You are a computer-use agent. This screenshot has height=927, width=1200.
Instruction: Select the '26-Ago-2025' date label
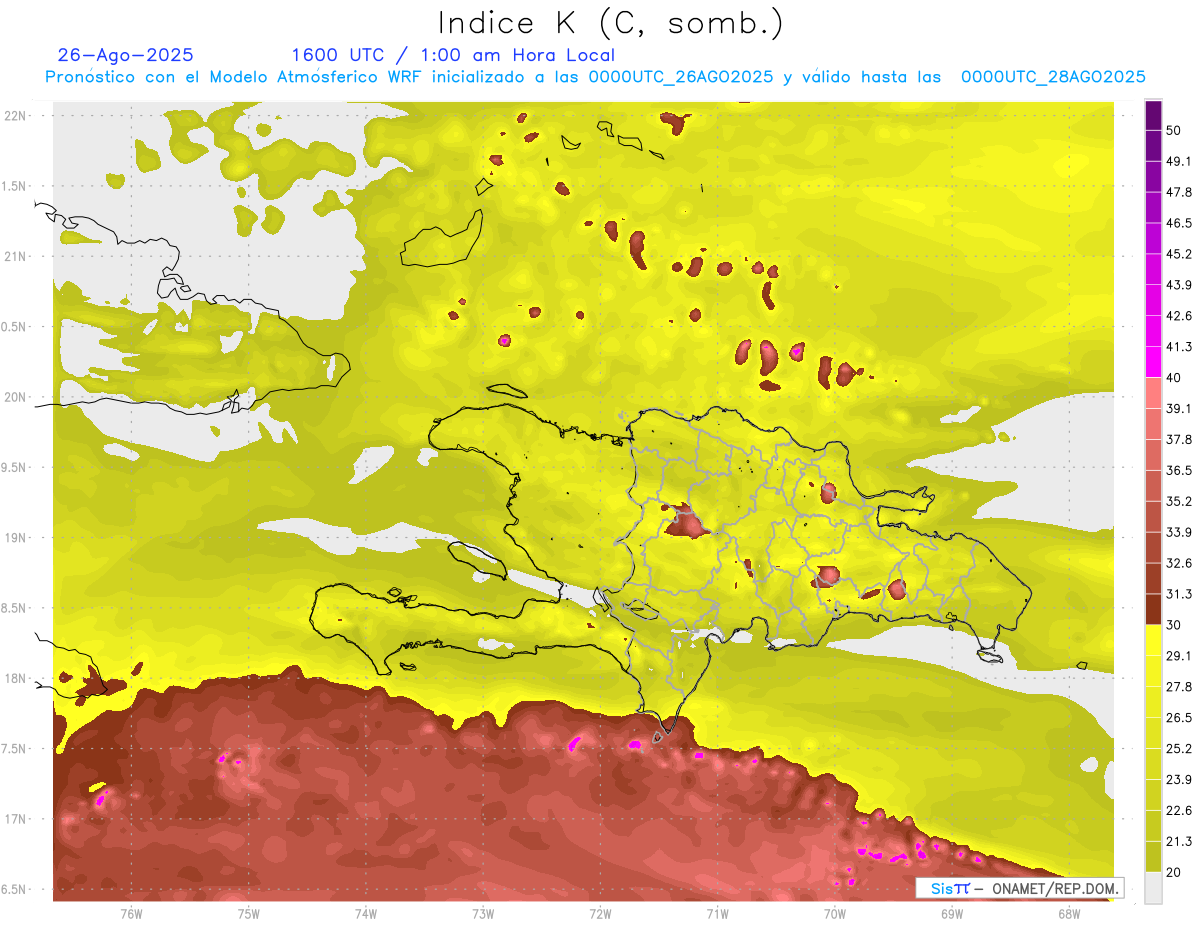tap(126, 55)
